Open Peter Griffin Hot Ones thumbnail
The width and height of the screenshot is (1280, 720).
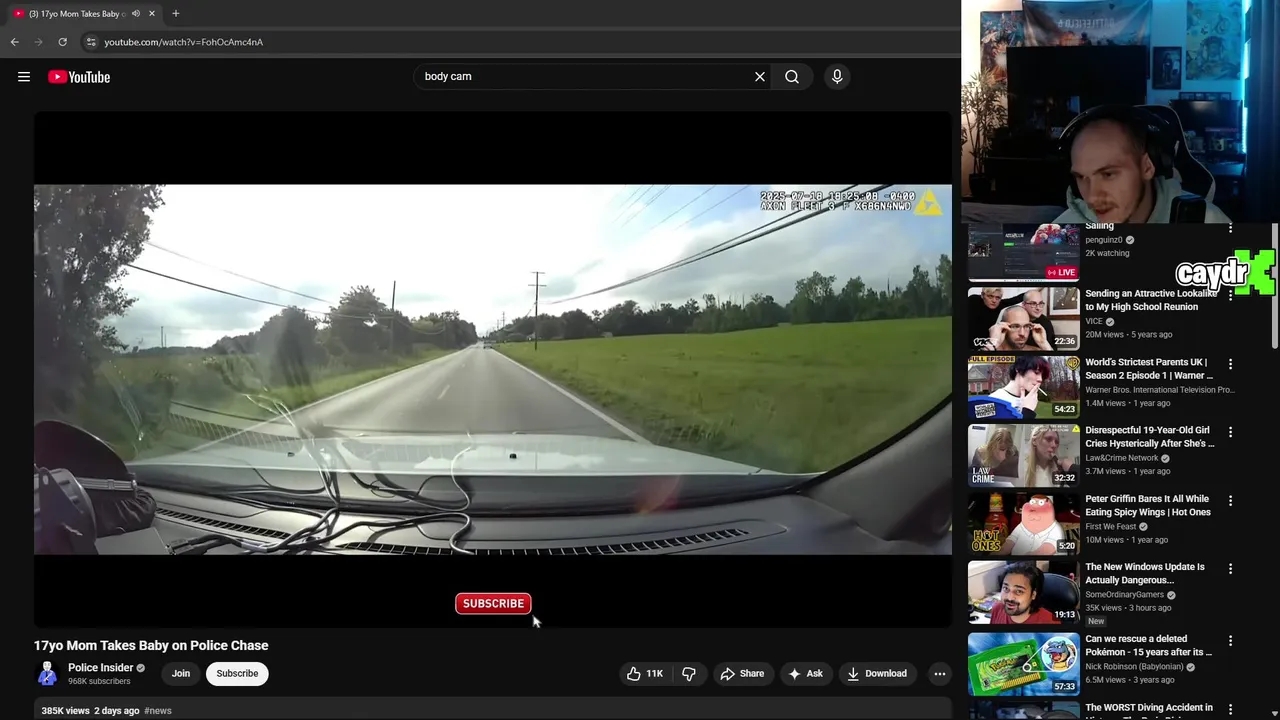click(1024, 523)
